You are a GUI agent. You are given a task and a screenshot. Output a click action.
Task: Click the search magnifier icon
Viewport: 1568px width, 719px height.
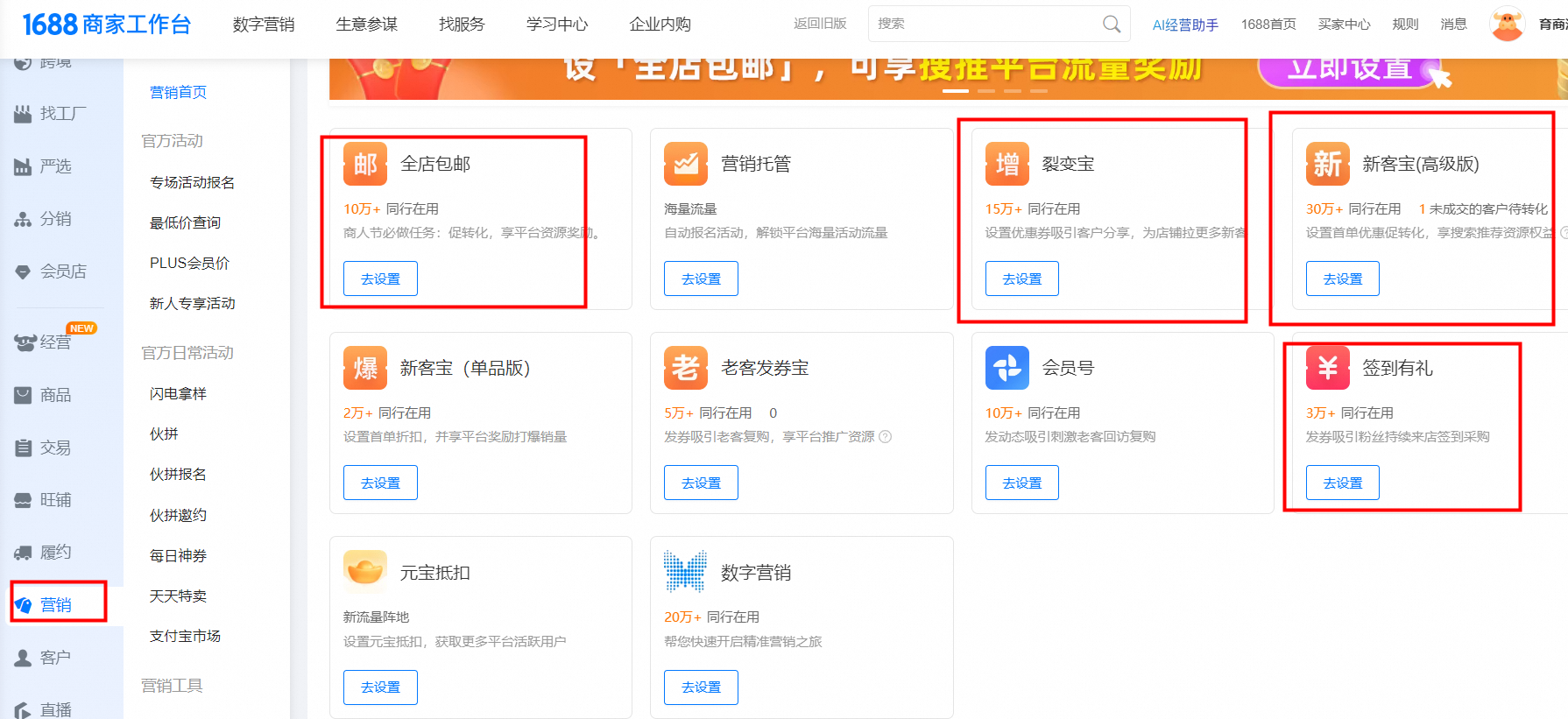pos(1111,25)
